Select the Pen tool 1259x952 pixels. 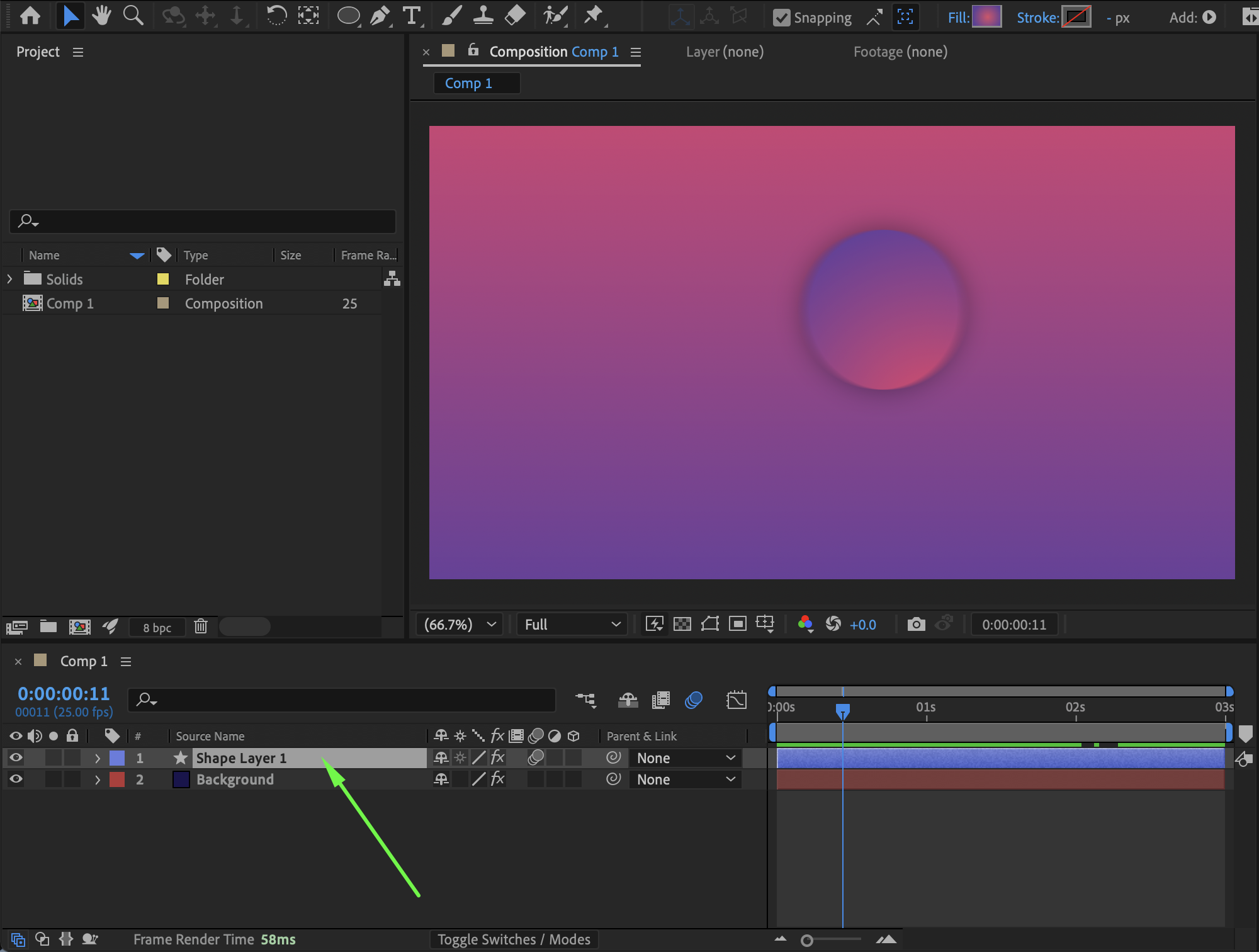379,16
